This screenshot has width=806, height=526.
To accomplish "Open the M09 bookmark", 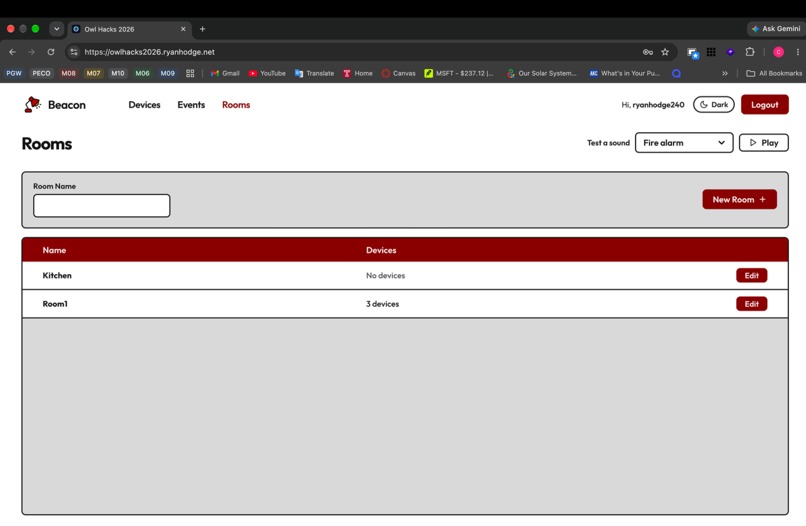I will tap(168, 74).
